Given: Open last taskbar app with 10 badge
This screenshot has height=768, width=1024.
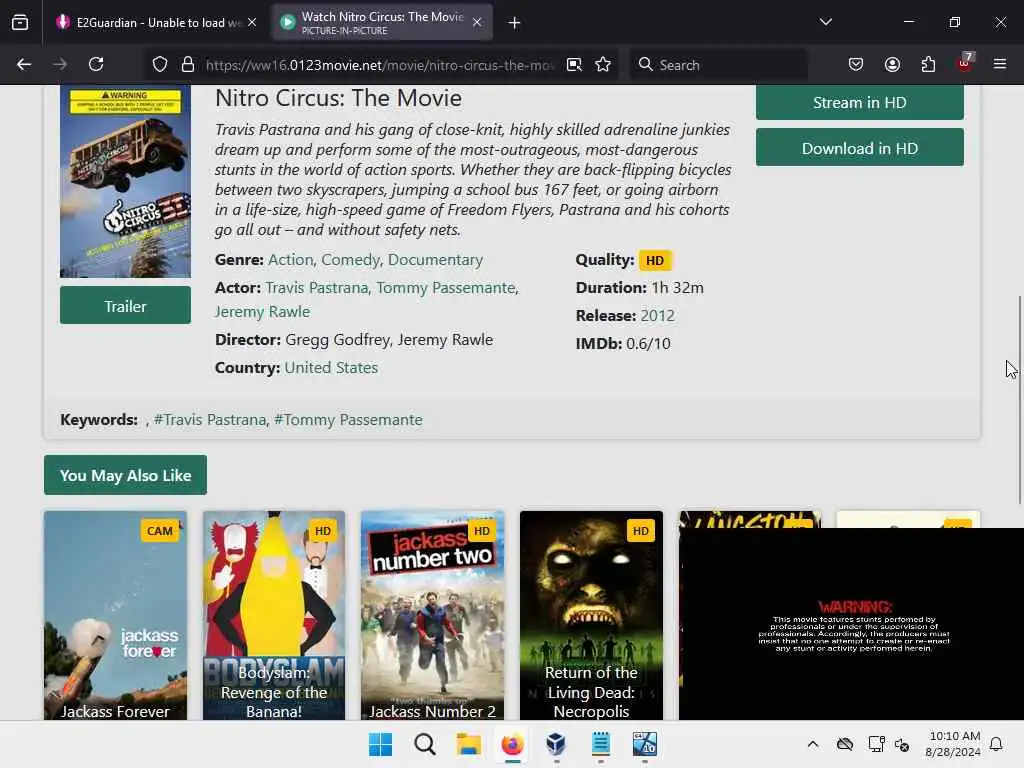Looking at the screenshot, I should tap(645, 744).
